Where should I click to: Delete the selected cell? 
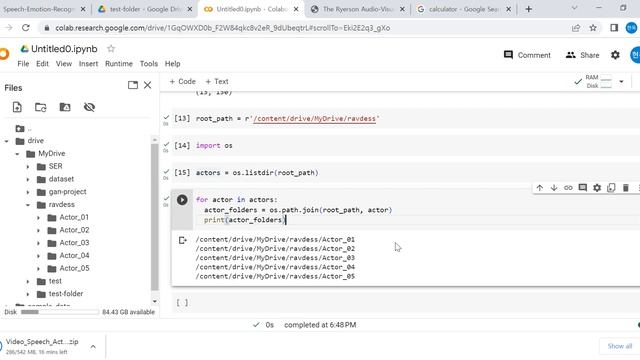(625, 188)
